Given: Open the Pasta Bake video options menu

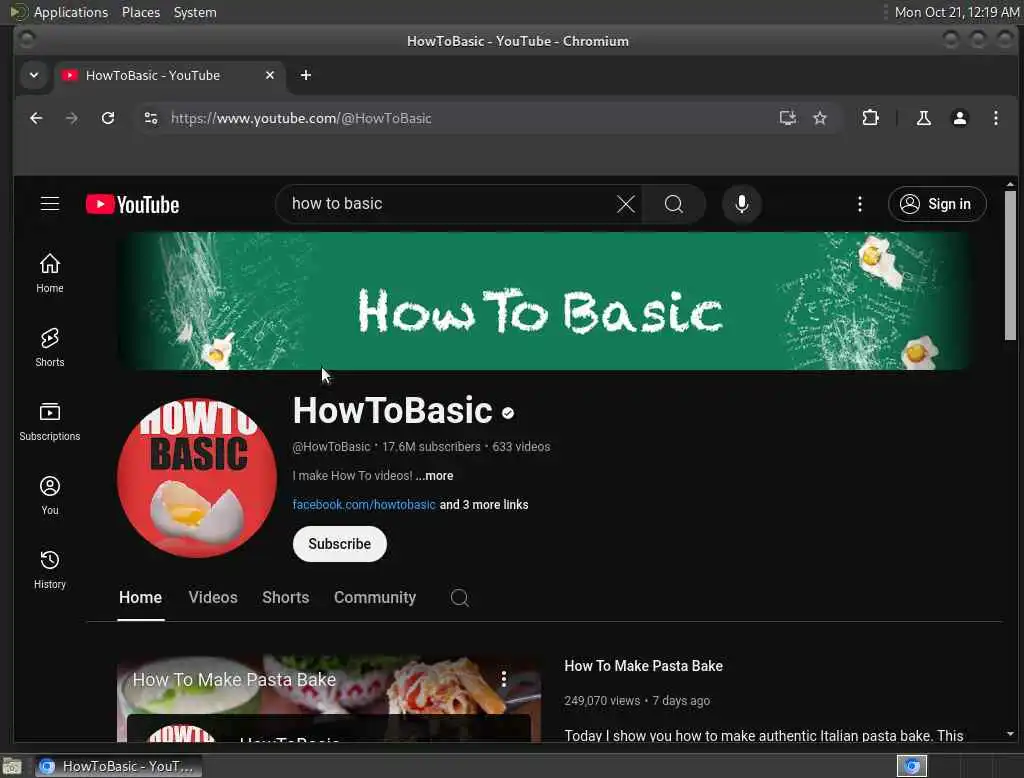Looking at the screenshot, I should (x=503, y=679).
